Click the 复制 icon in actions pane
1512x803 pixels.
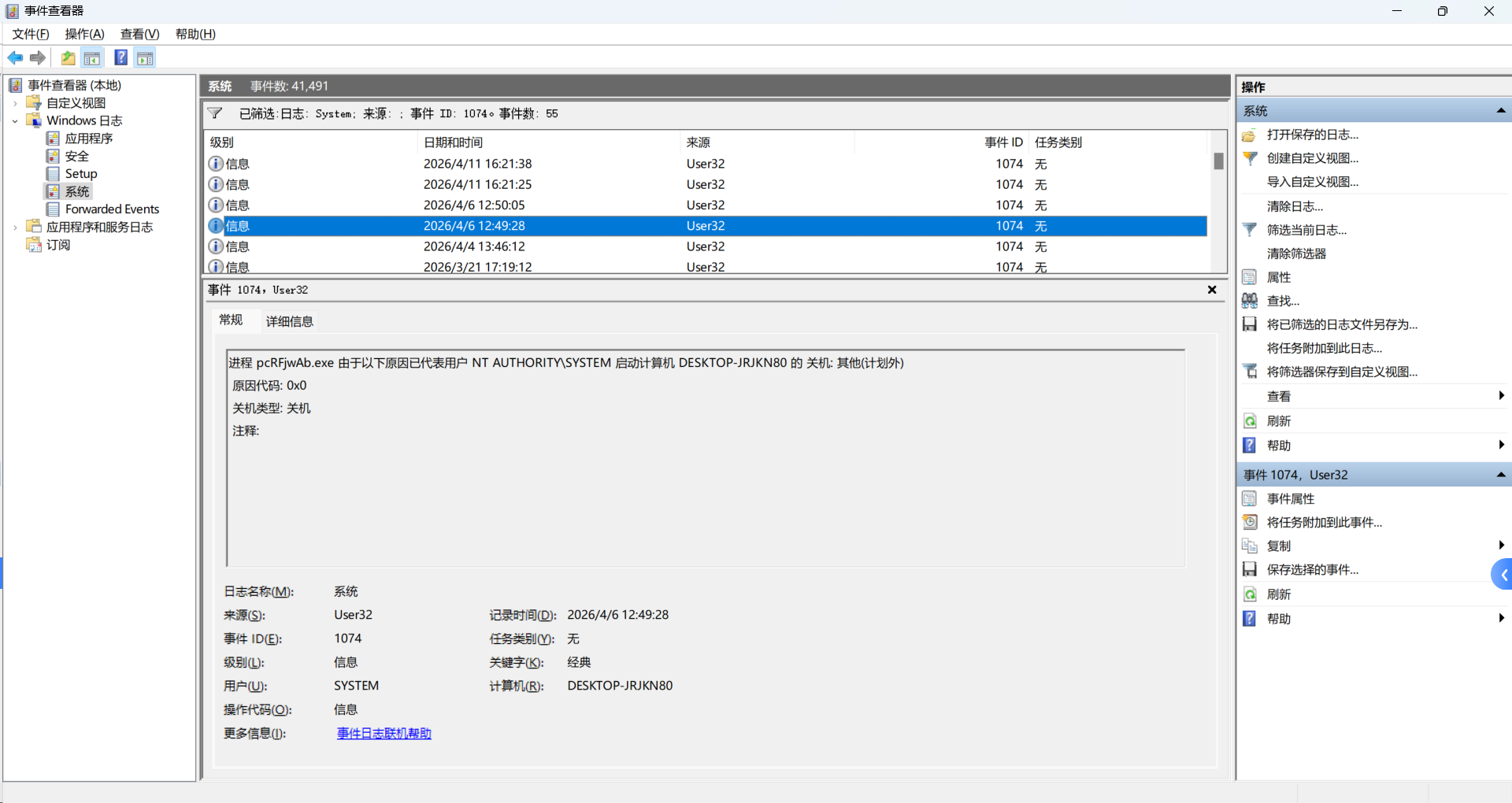1249,546
